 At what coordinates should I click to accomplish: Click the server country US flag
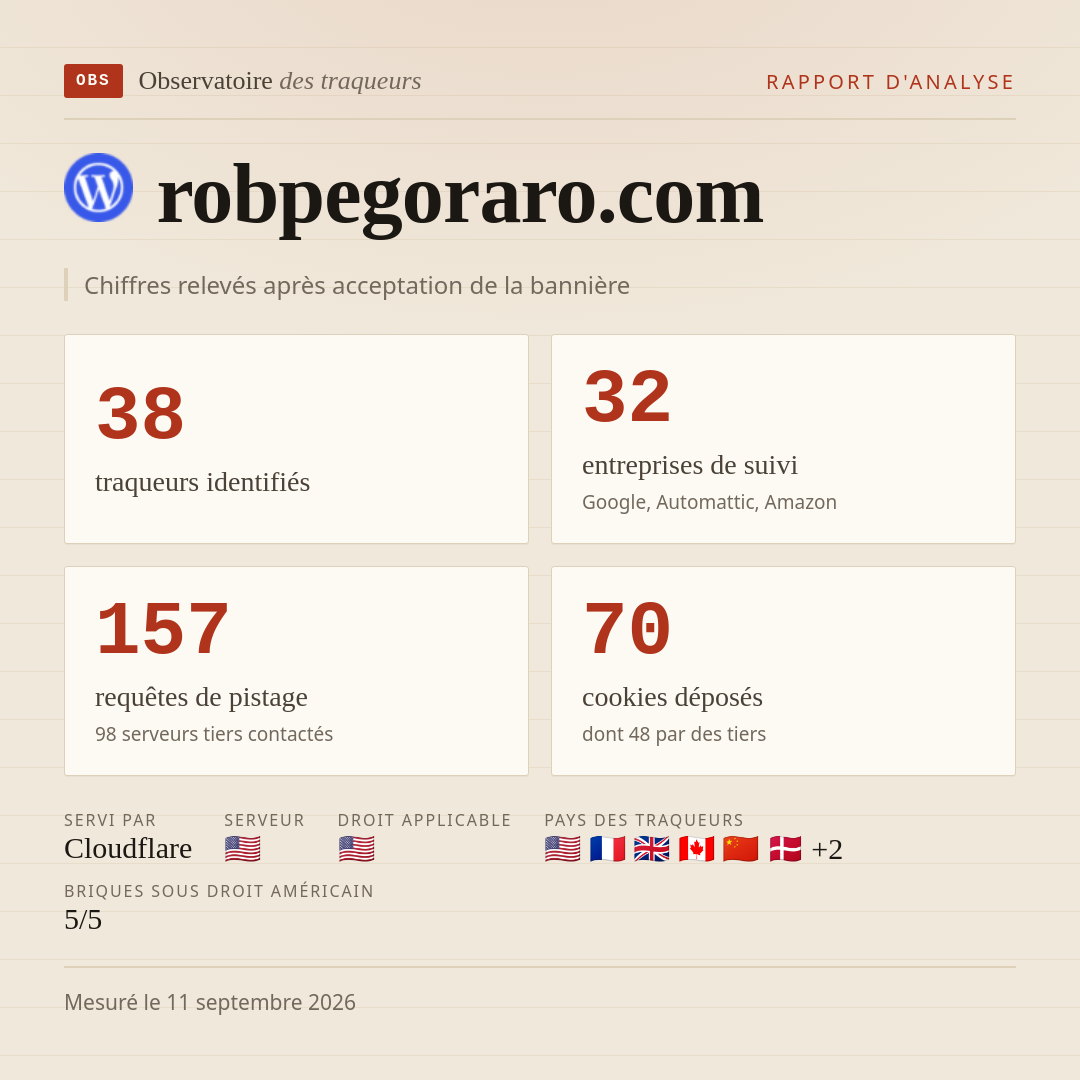coord(242,849)
